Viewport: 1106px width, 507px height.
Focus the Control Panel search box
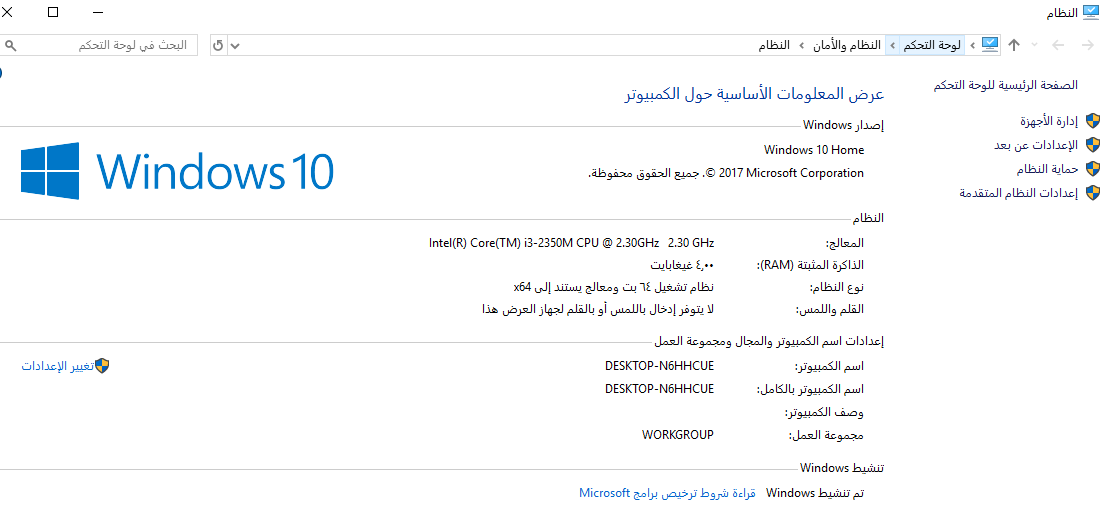(x=99, y=45)
